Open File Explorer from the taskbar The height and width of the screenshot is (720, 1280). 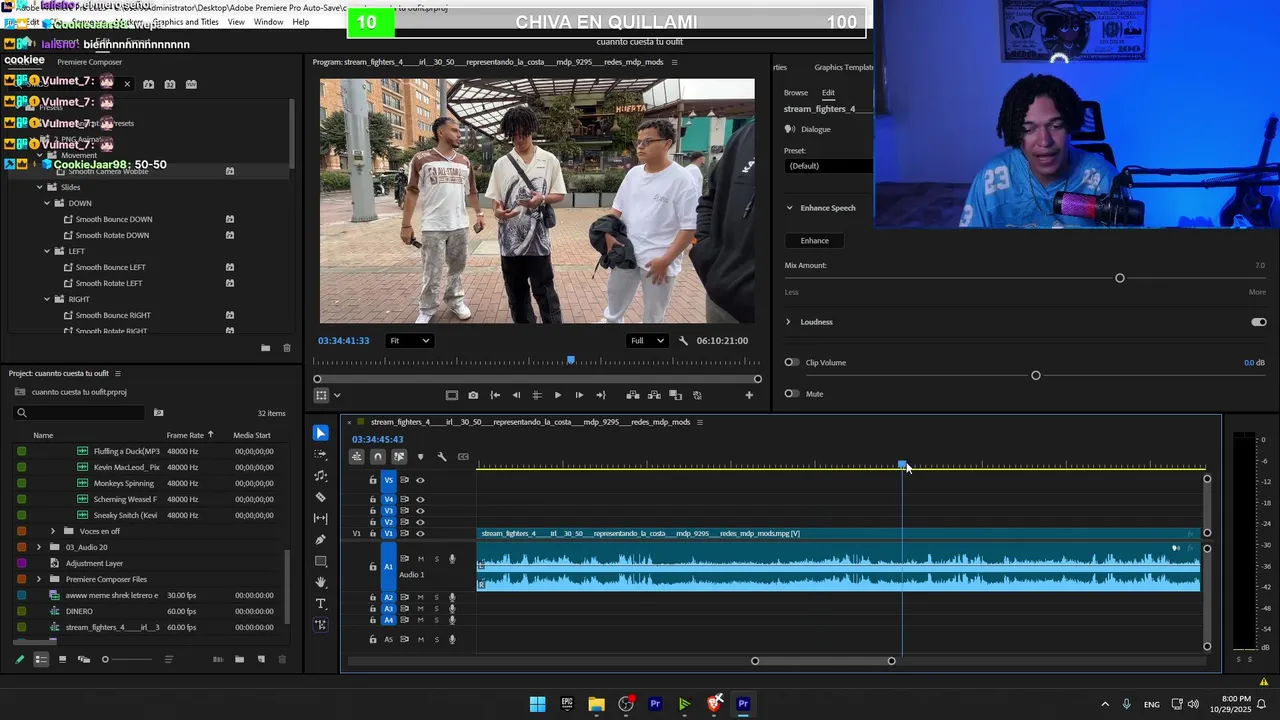tap(596, 704)
